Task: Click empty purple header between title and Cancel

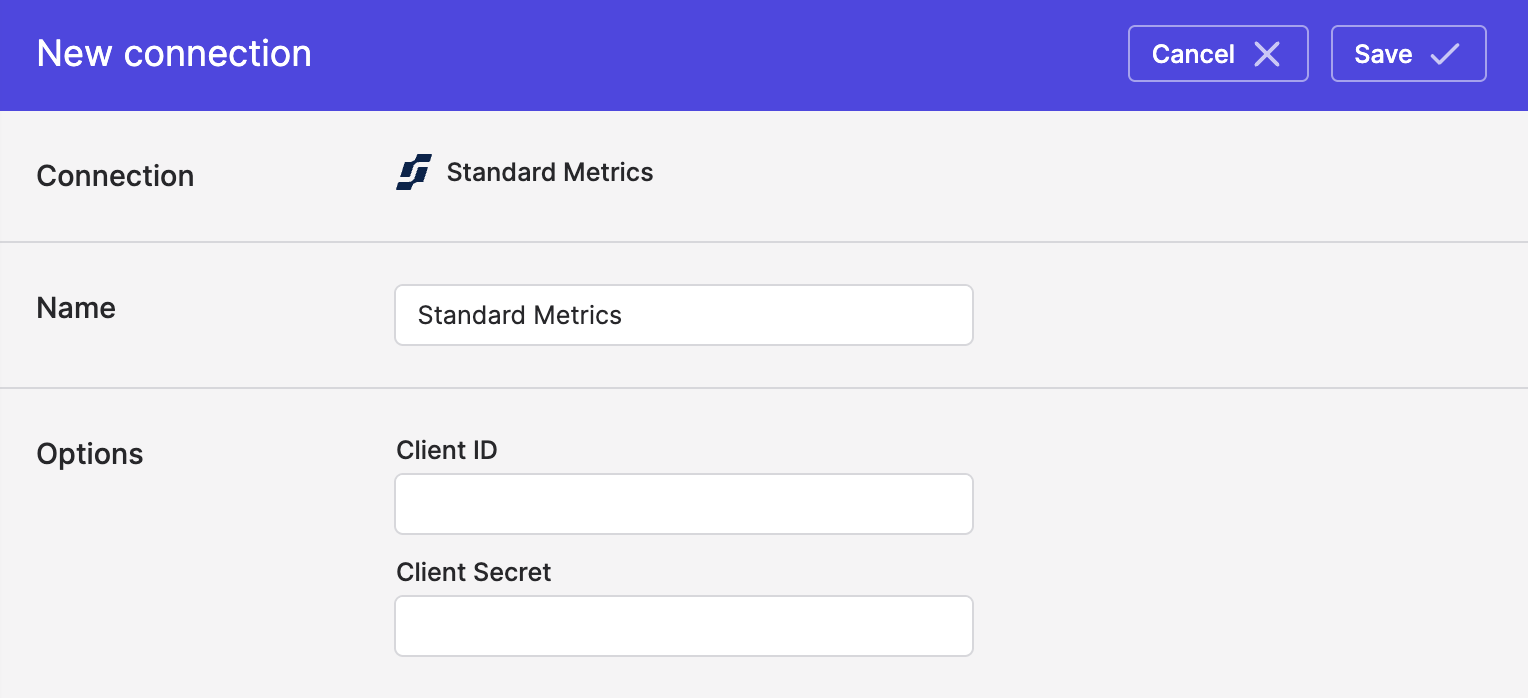Action: pyautogui.click(x=720, y=54)
